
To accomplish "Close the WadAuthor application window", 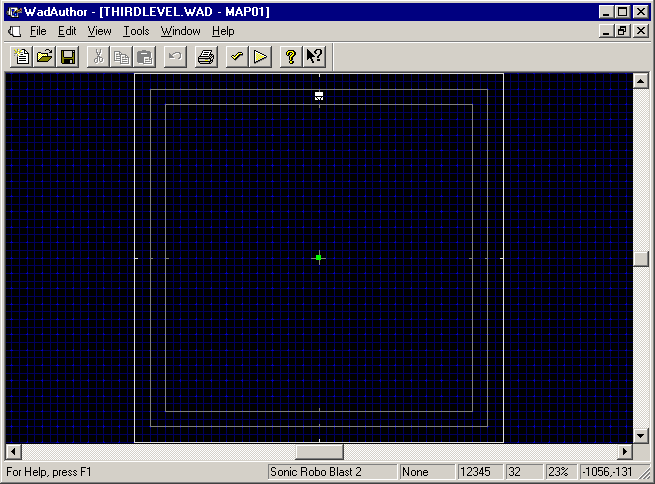I will [x=641, y=12].
